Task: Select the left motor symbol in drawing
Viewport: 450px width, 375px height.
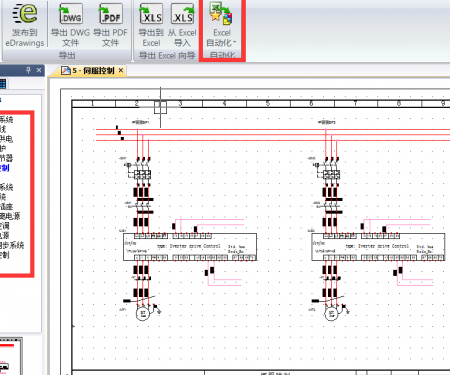Action: pos(143,314)
